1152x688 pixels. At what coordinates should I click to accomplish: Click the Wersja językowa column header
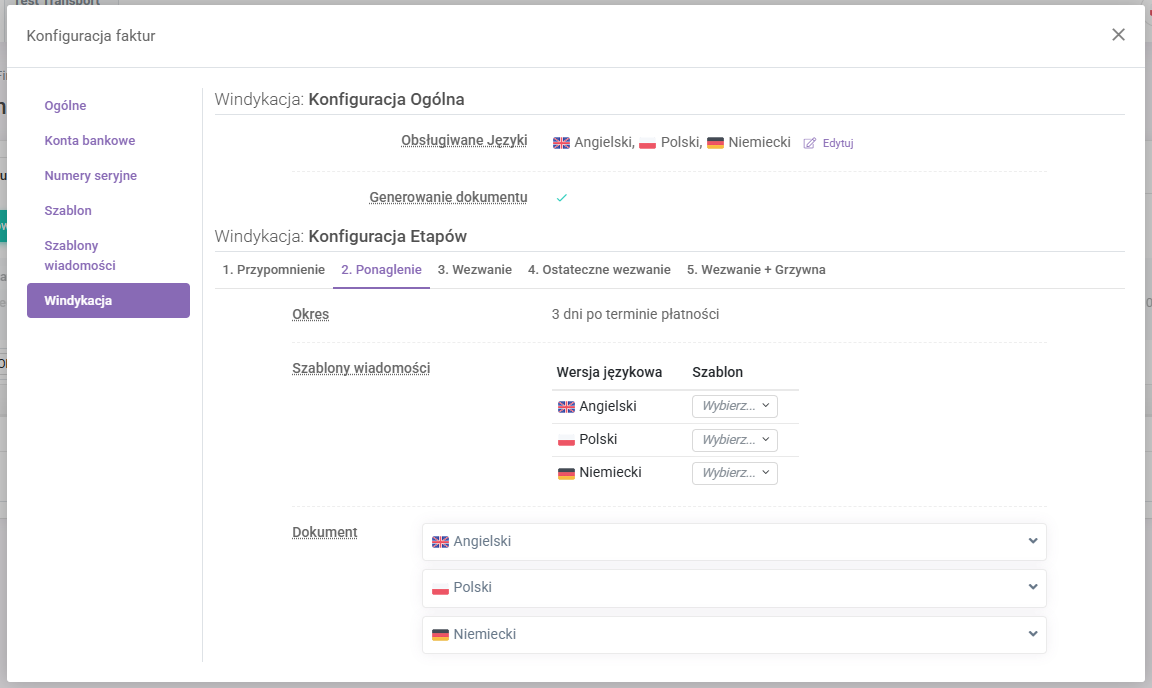[x=609, y=372]
